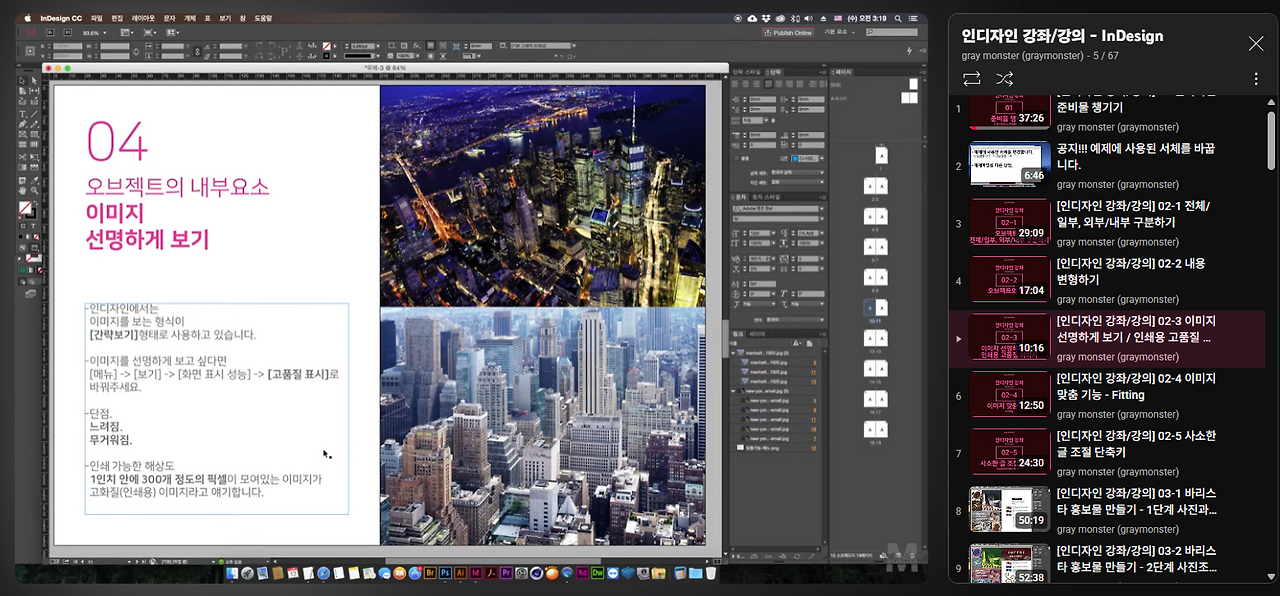1280x596 pixels.
Task: Open Premiere Pro from the Dock
Action: (x=507, y=572)
